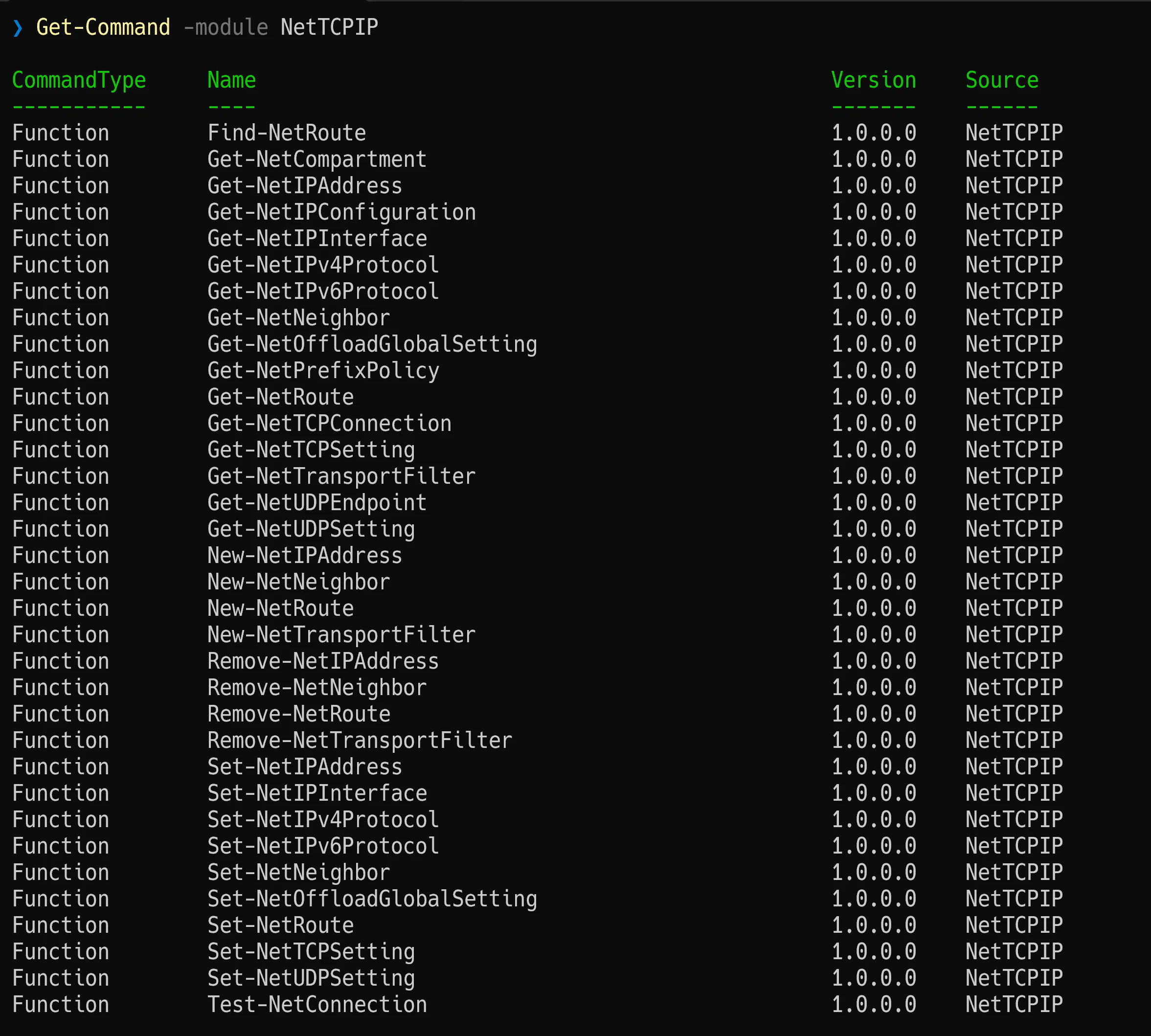Click version 1.0.0.0 on the Find-NetRoute row
1151x1036 pixels.
pos(874,133)
